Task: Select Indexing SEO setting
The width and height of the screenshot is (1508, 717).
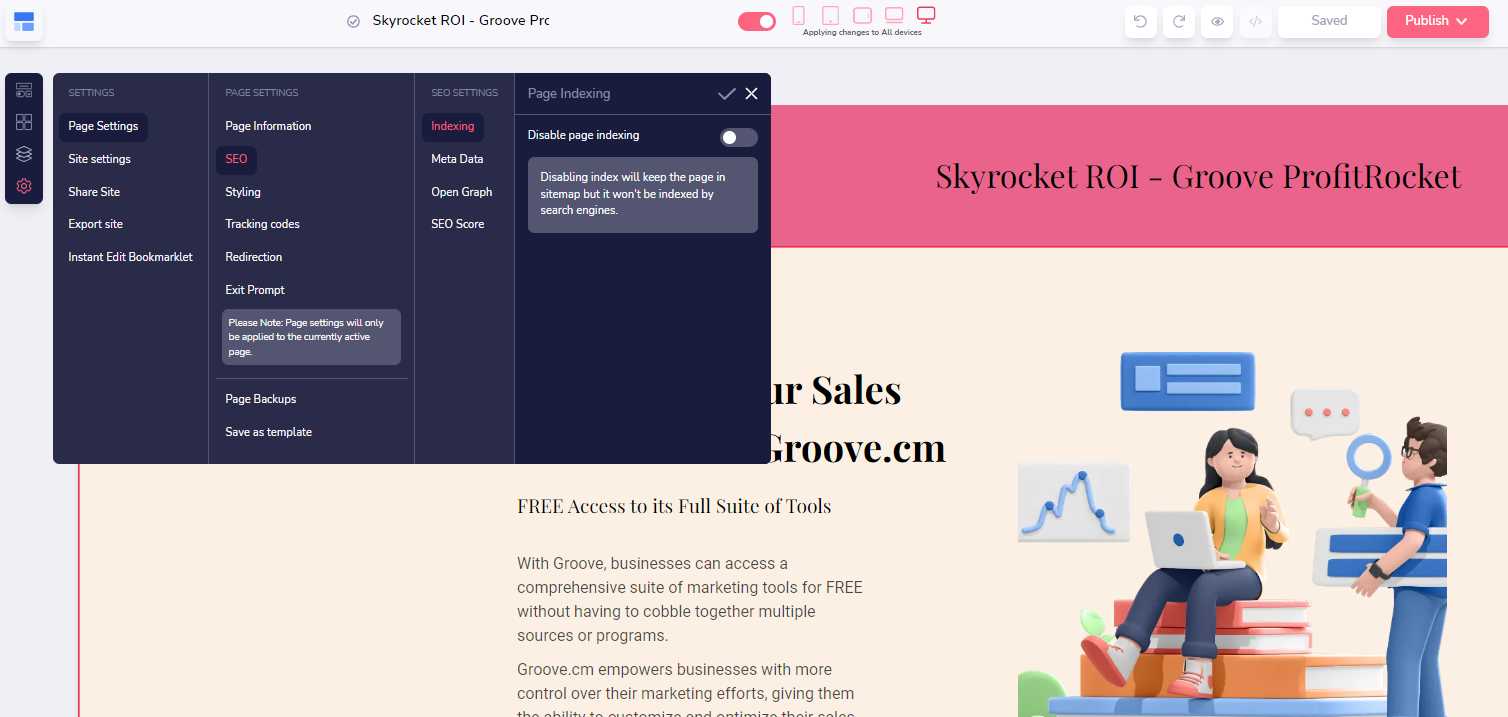Action: coord(453,127)
